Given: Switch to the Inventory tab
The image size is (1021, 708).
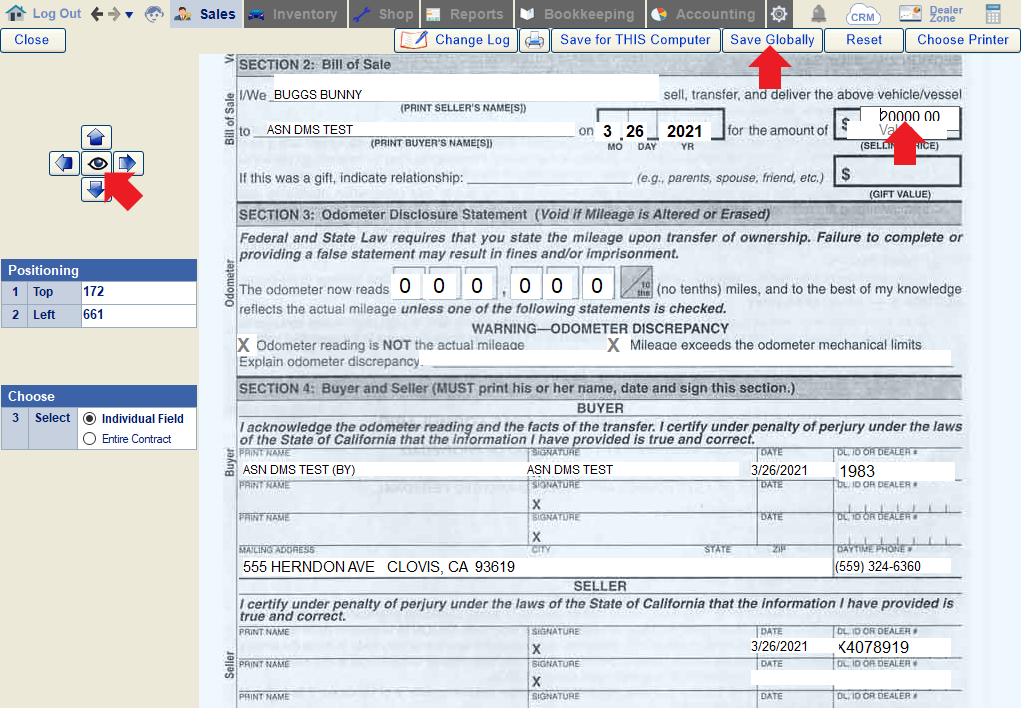Looking at the screenshot, I should point(295,14).
